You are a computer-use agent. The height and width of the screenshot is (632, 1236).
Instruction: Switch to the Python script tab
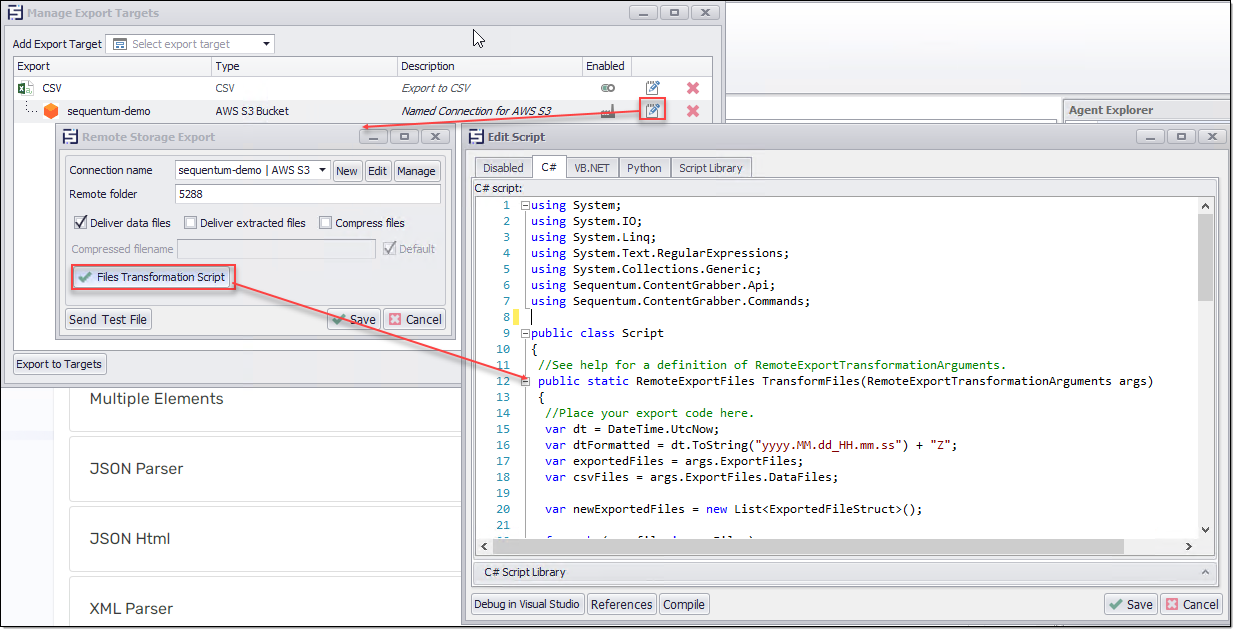(644, 168)
